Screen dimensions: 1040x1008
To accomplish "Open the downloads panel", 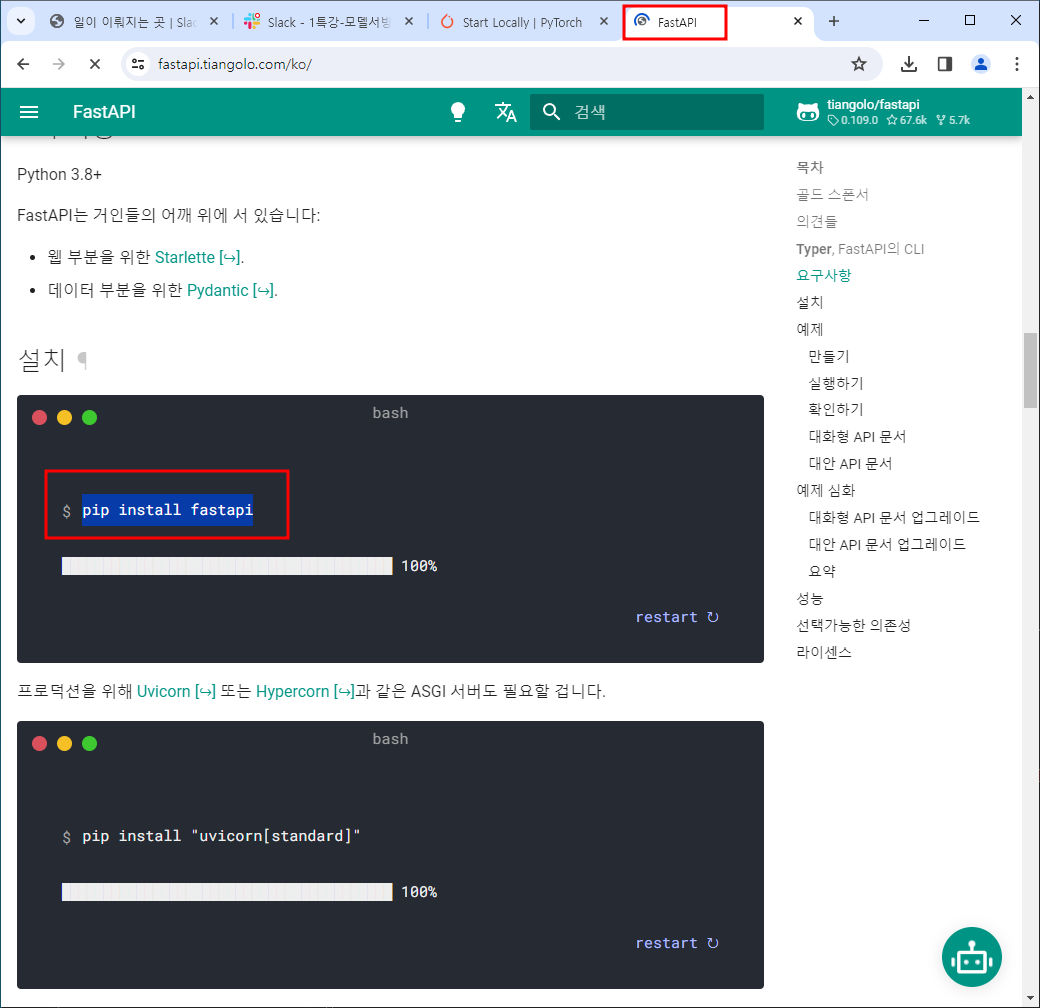I will pos(909,64).
